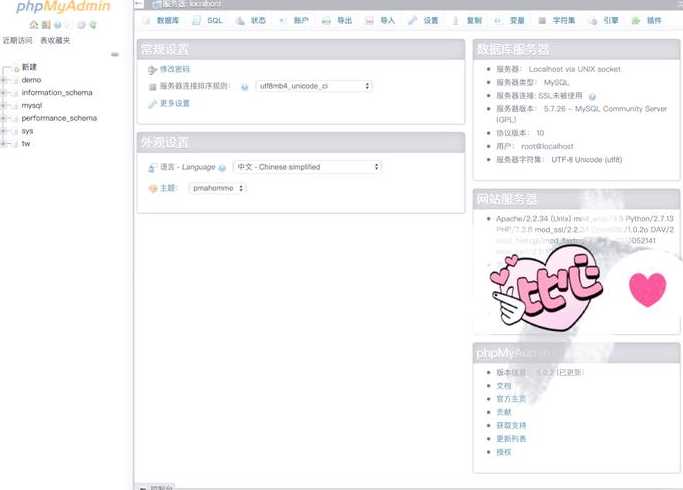683x490 pixels.
Task: Expand the demo database node
Action: (4, 80)
